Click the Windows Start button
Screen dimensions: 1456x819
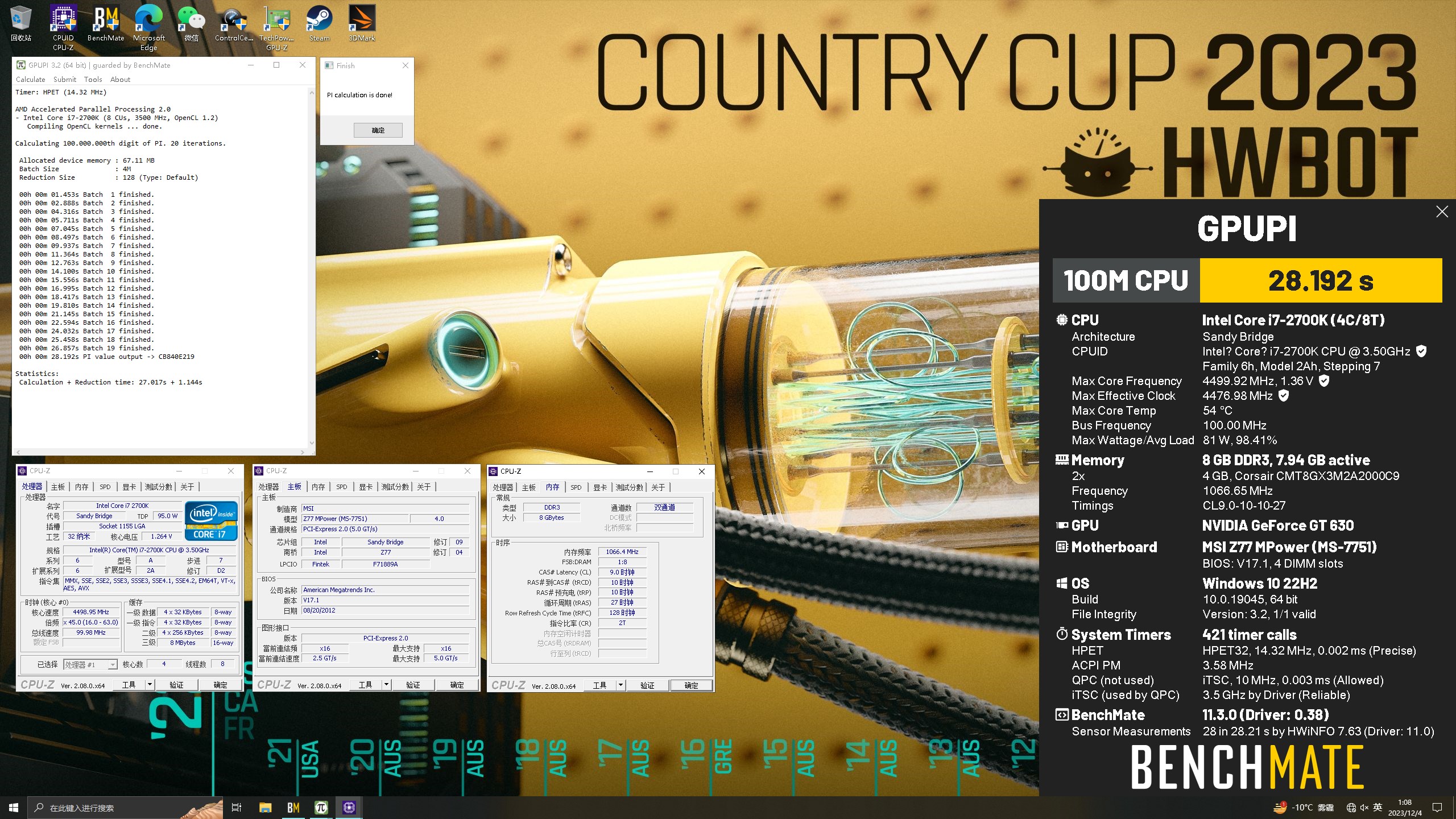[x=14, y=808]
